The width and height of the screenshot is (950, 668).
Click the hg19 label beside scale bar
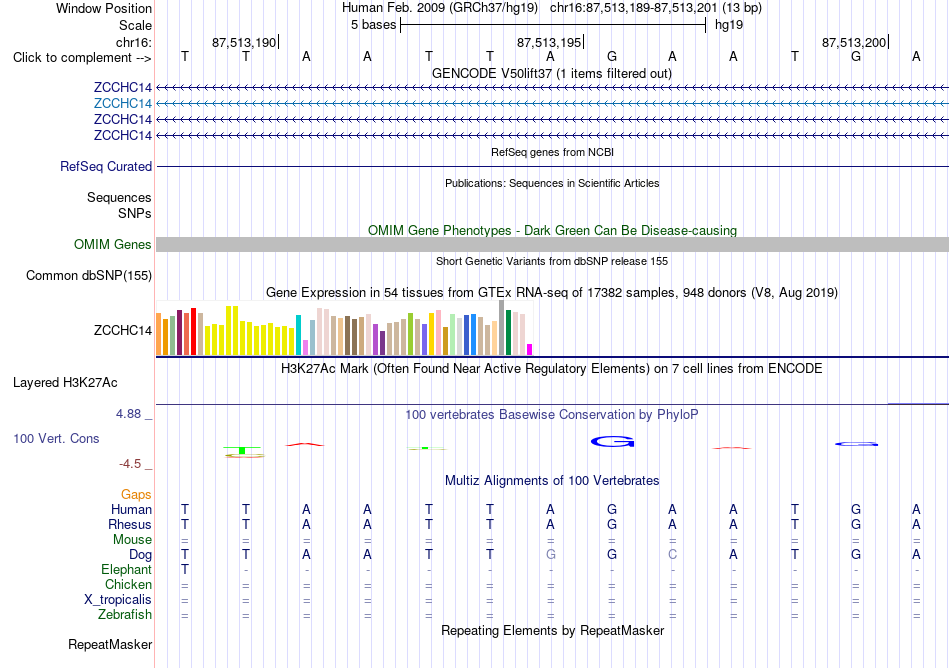729,25
